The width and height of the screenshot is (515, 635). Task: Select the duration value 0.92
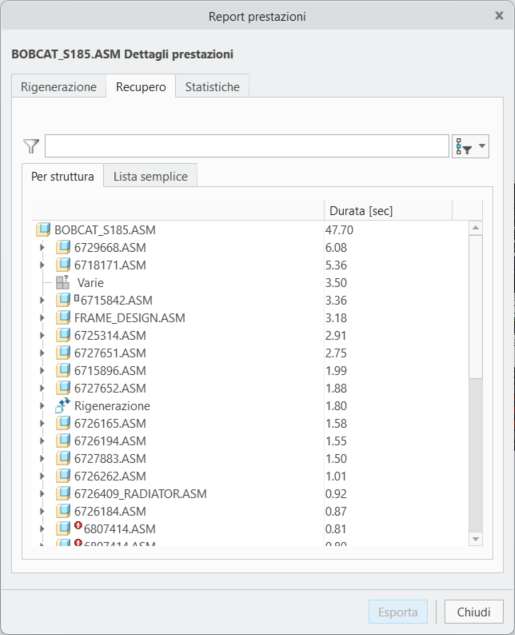coord(336,494)
